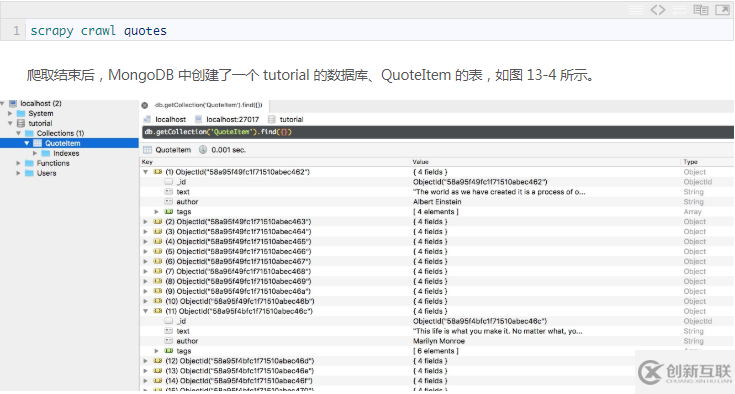Expand the Users node

click(x=18, y=173)
